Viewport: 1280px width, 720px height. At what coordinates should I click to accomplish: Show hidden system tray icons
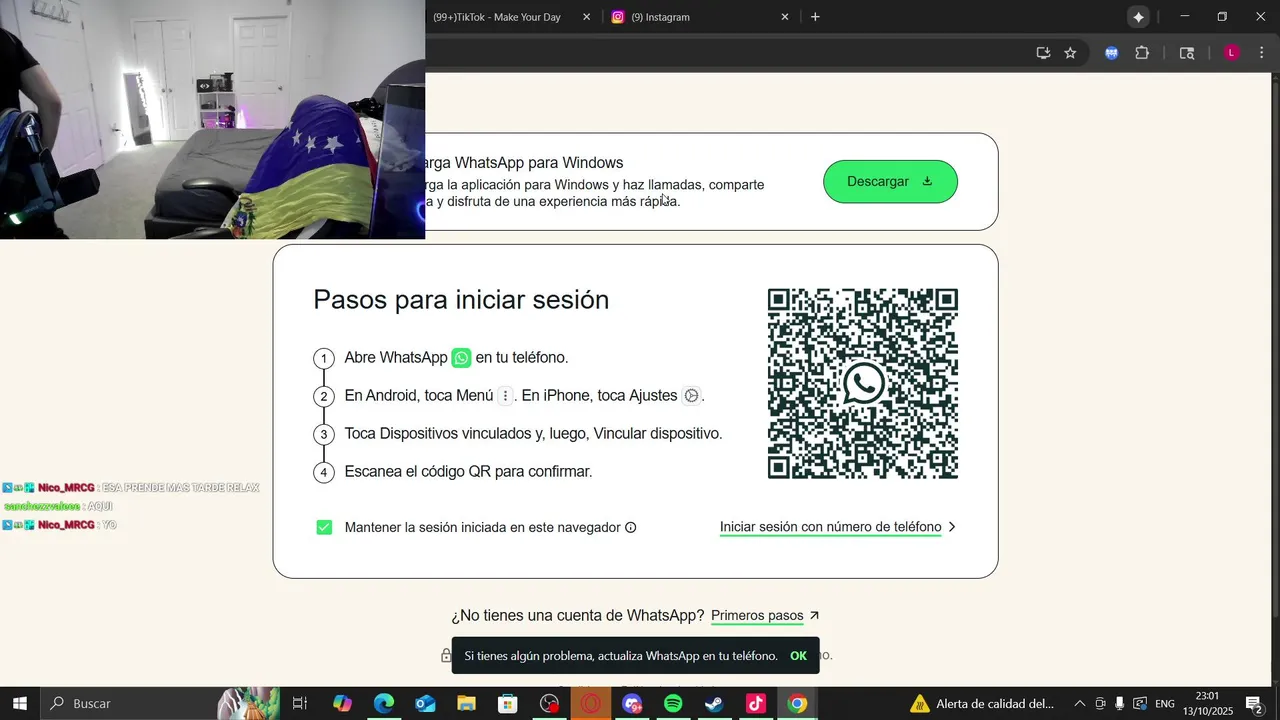pyautogui.click(x=1079, y=704)
